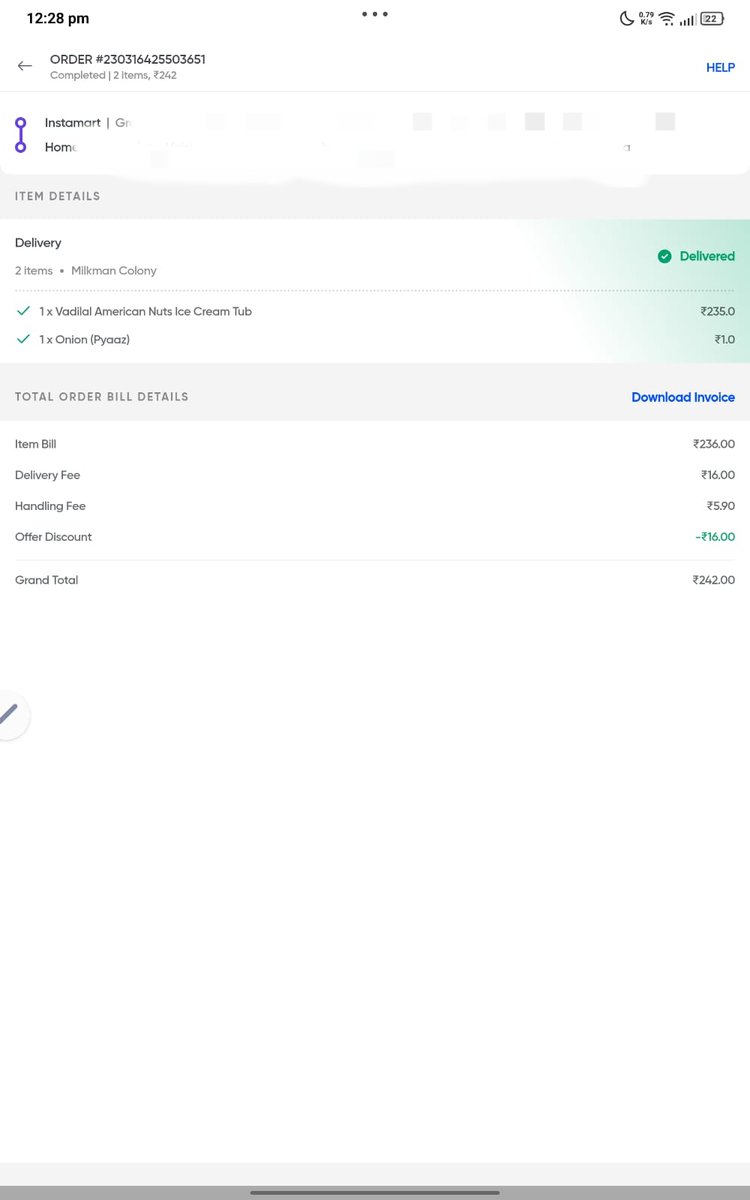Select the 'Delivery Fee' label
Viewport: 750px width, 1200px height.
47,475
